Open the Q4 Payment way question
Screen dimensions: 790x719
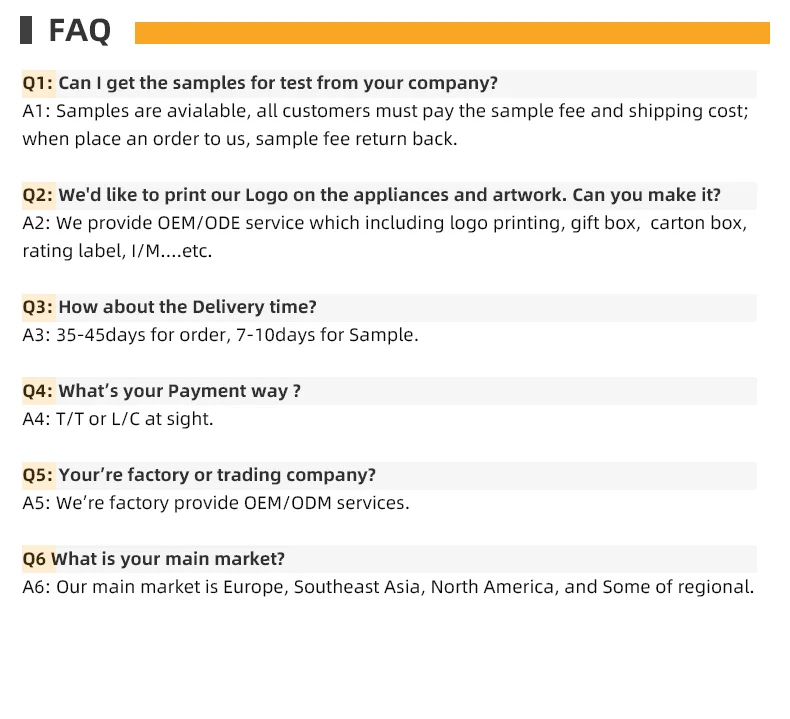179,391
